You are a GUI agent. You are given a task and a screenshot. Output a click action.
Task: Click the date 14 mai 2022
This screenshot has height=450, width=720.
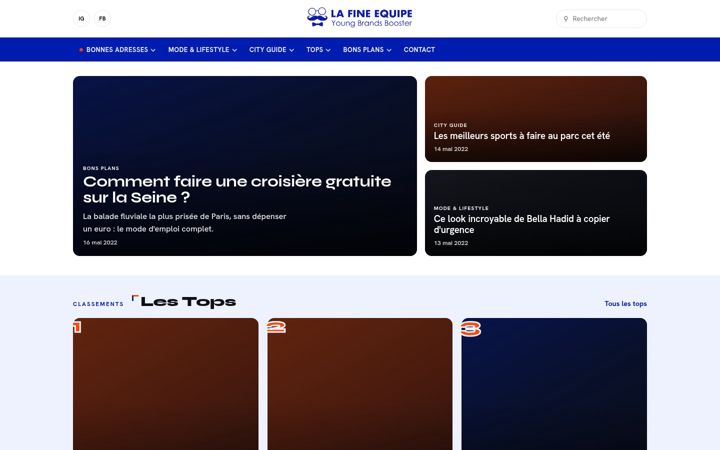pos(451,149)
